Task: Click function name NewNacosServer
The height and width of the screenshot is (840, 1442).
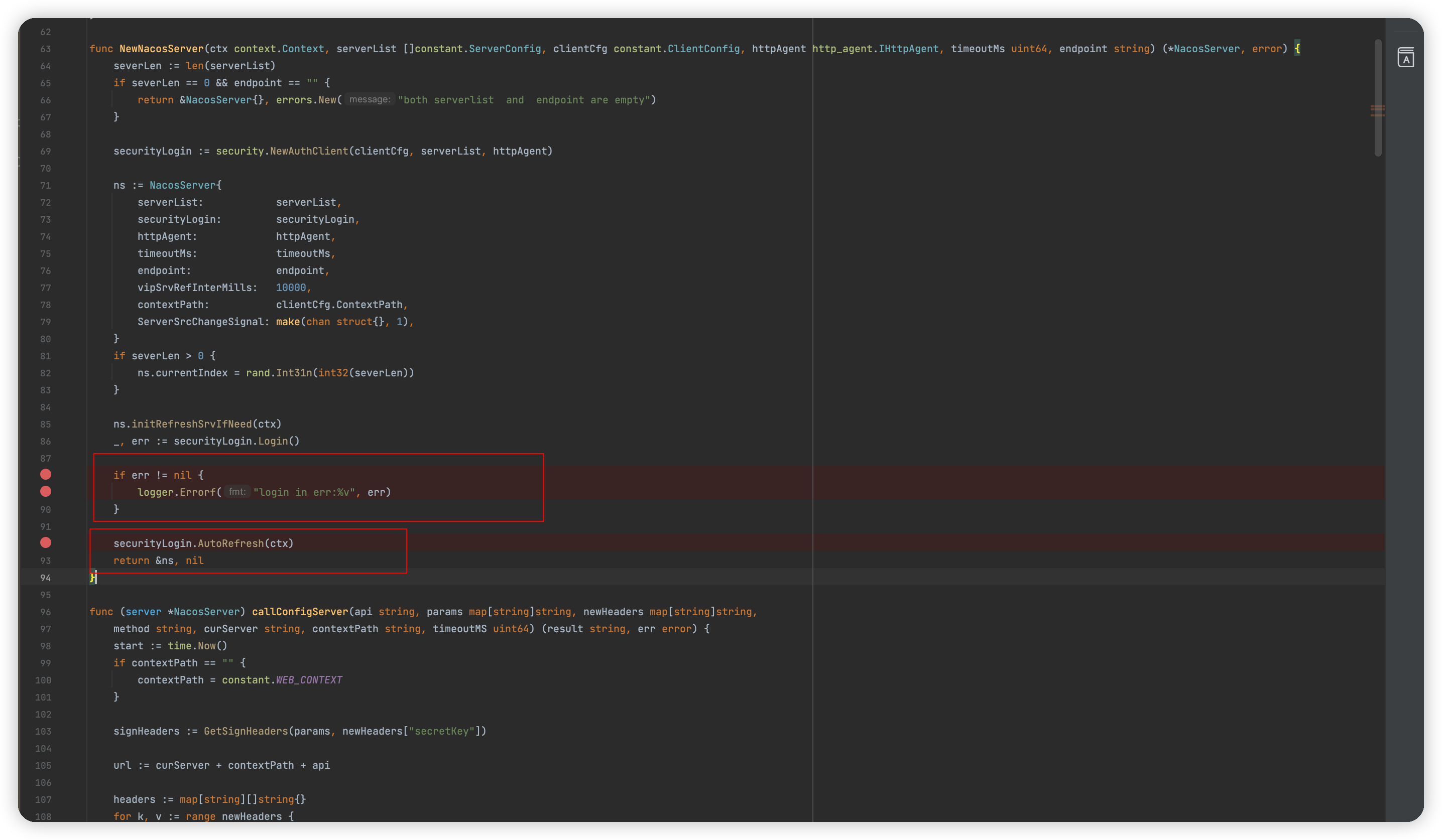Action: coord(161,49)
